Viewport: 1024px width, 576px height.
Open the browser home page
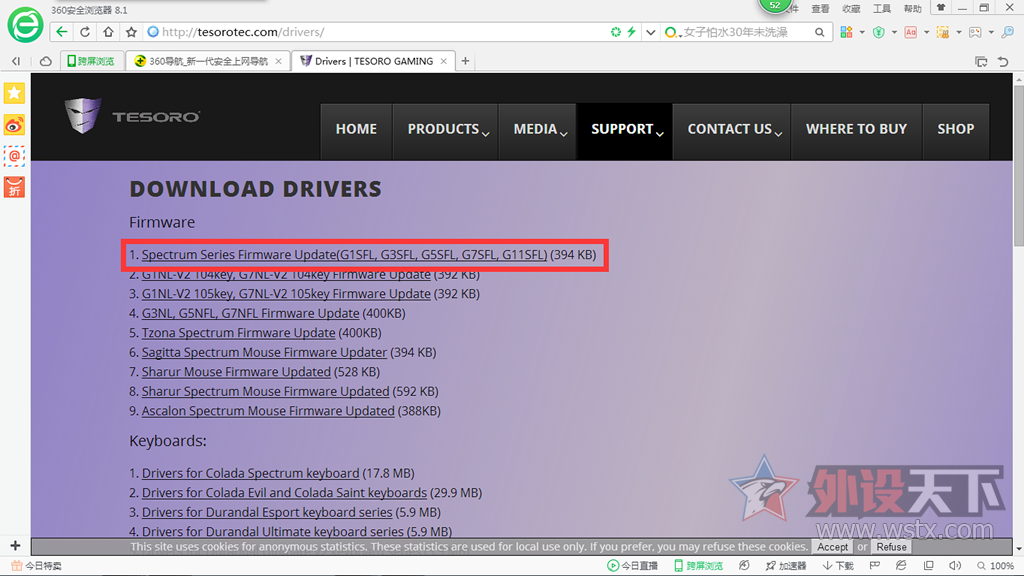(108, 32)
